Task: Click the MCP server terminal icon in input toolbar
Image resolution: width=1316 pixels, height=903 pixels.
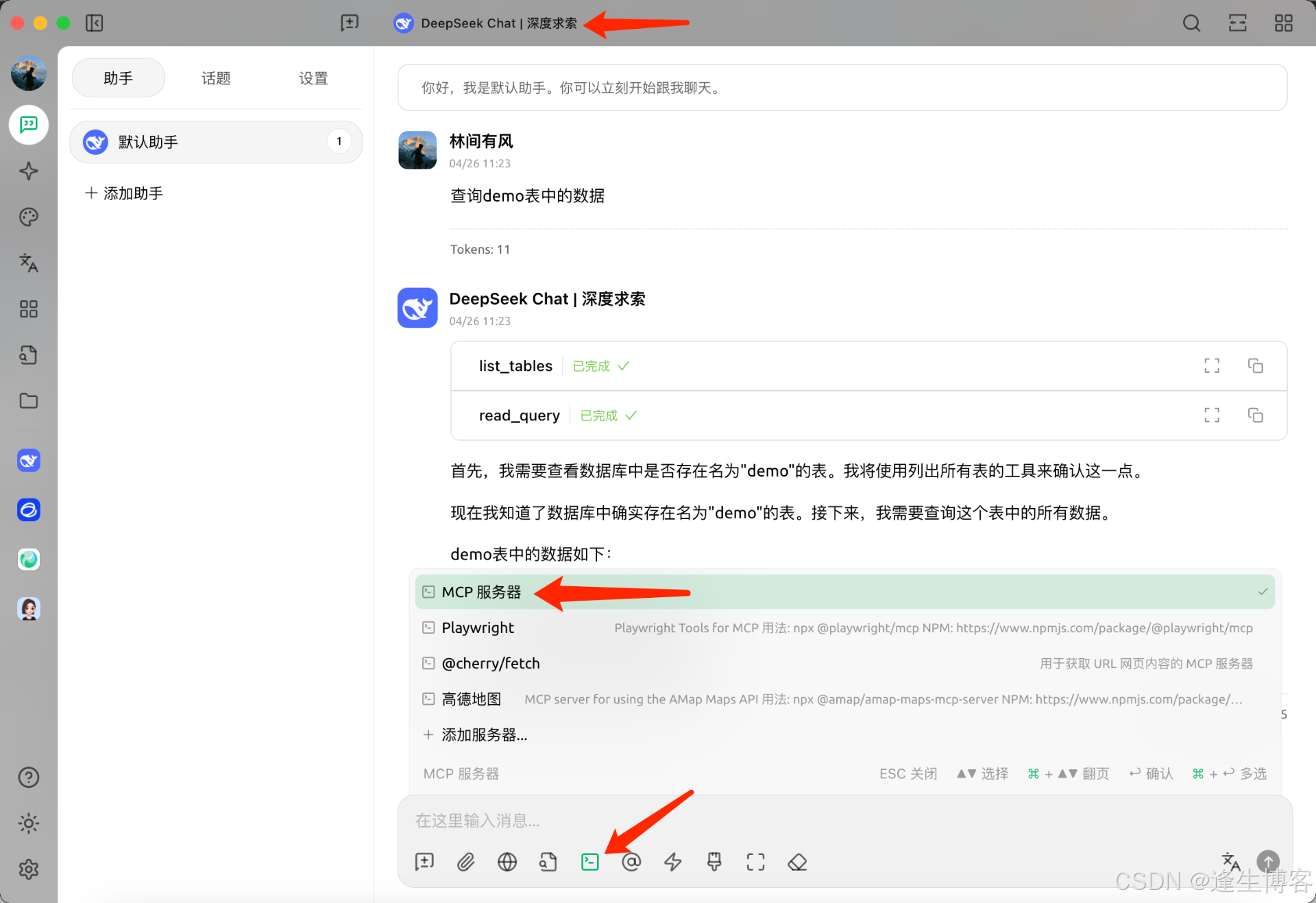Action: (x=589, y=862)
